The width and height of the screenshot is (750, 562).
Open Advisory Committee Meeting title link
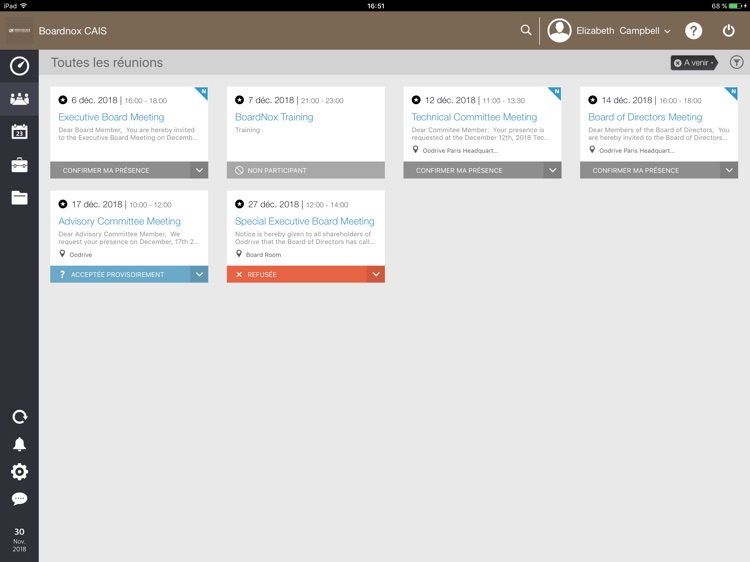[x=120, y=221]
